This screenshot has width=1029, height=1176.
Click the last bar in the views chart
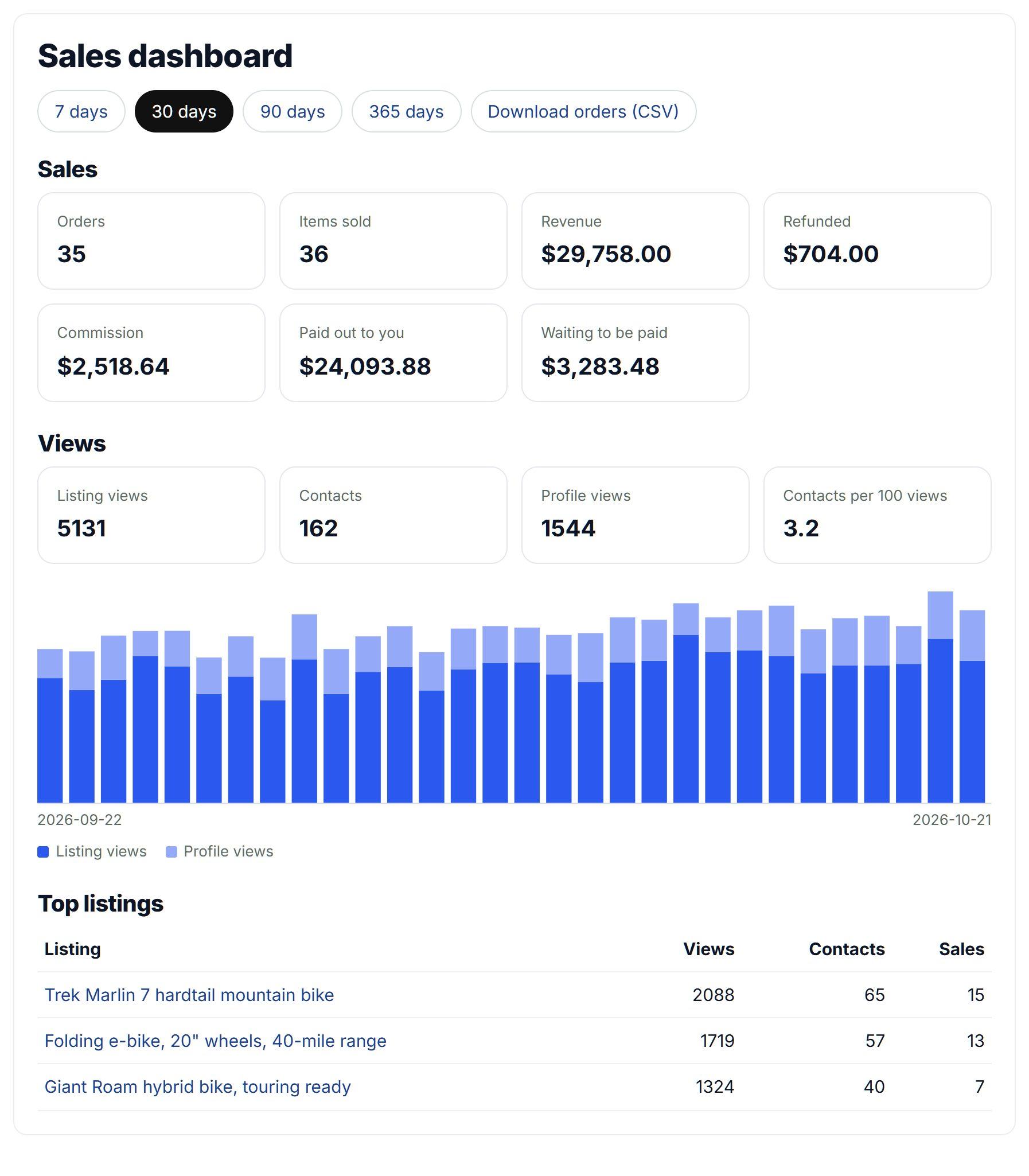pyautogui.click(x=972, y=706)
